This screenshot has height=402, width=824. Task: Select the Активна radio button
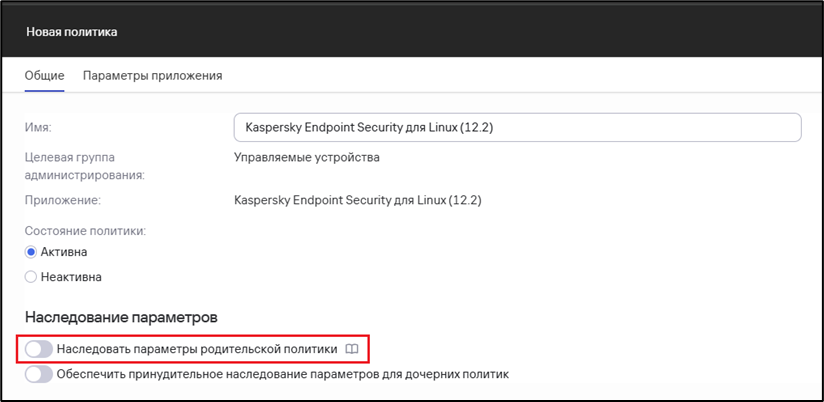click(30, 252)
